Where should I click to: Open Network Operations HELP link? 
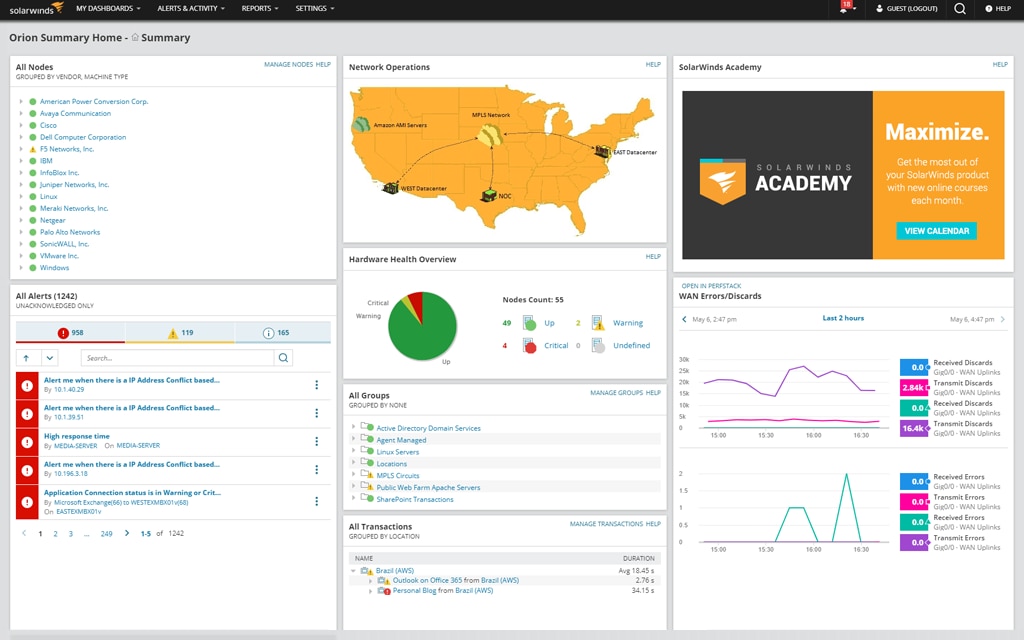pos(653,65)
